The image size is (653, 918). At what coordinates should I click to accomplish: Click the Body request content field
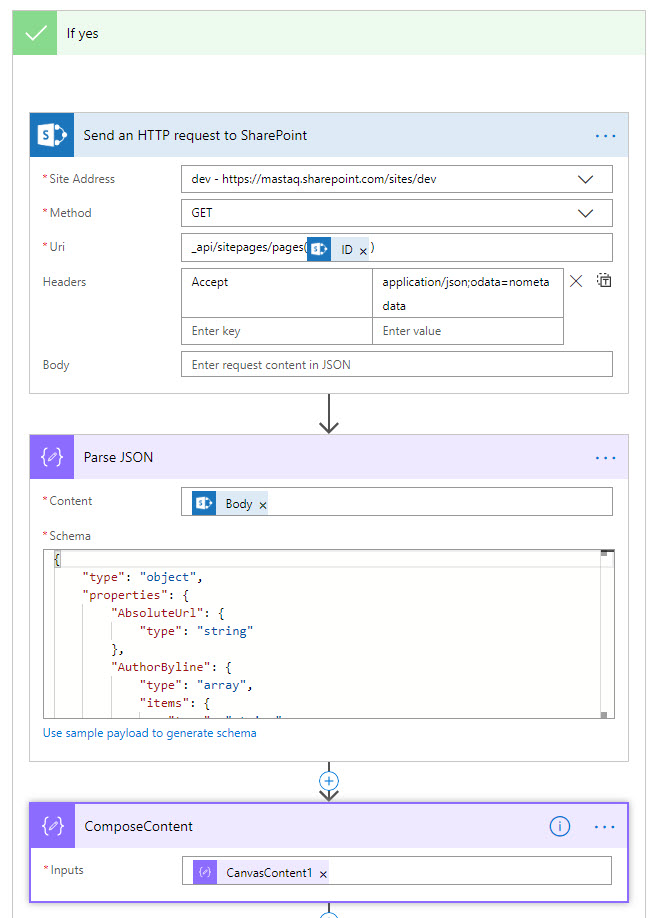click(x=396, y=365)
